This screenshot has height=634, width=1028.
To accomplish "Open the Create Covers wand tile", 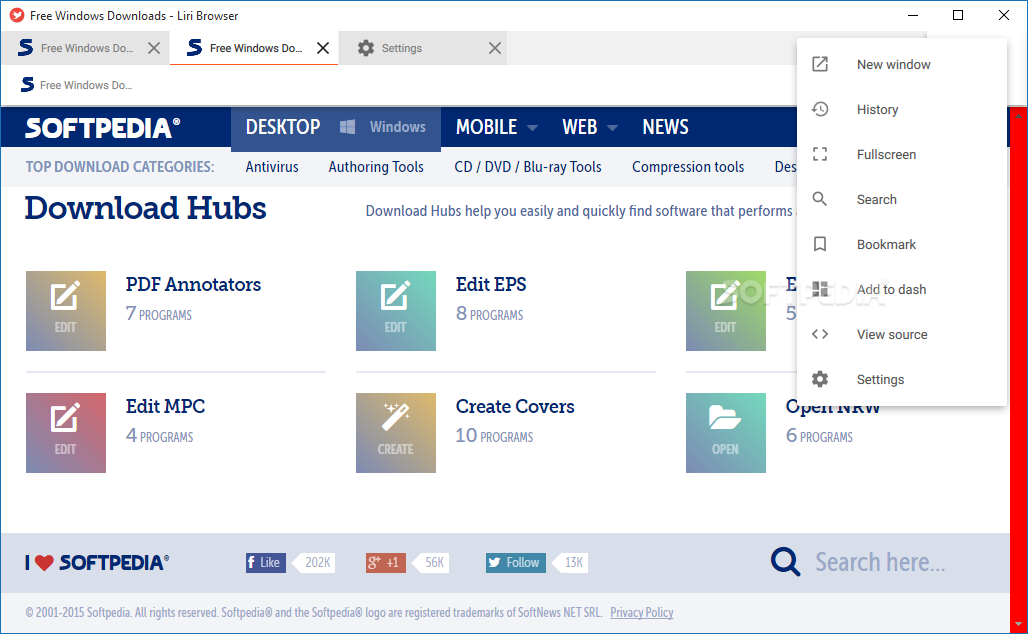I will 396,433.
